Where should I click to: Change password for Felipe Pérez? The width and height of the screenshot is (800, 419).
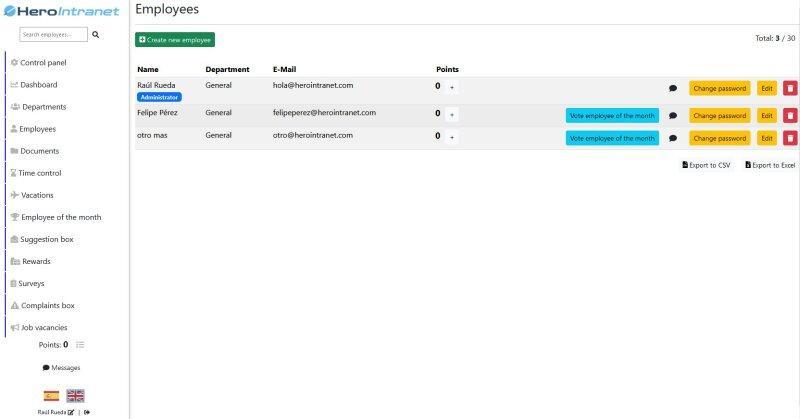(719, 116)
